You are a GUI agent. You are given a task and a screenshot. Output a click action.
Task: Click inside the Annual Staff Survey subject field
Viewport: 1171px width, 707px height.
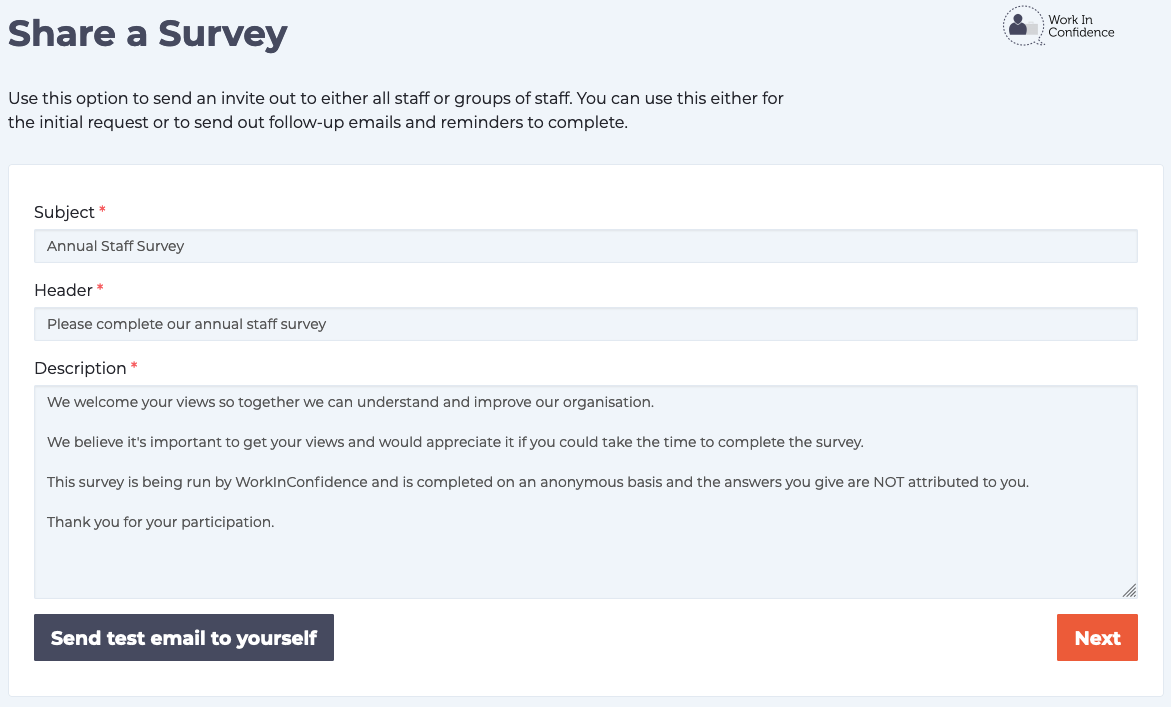click(x=586, y=245)
